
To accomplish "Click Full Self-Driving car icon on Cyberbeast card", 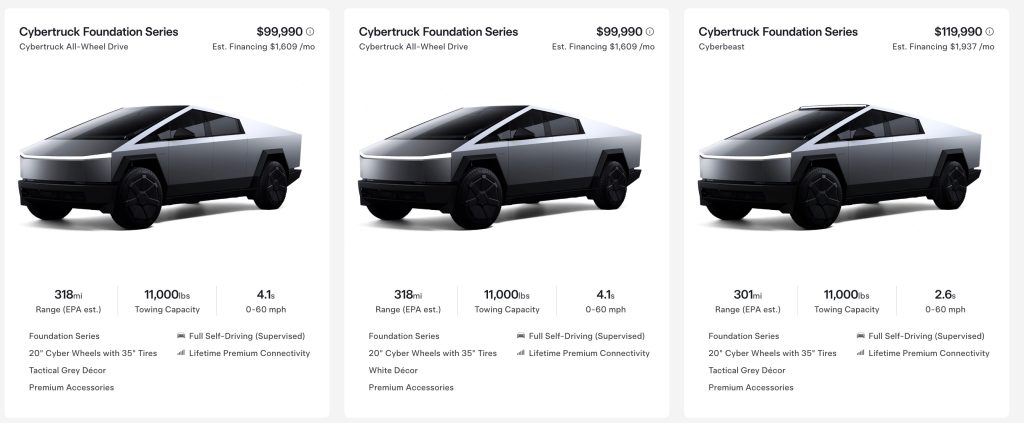I will 860,336.
